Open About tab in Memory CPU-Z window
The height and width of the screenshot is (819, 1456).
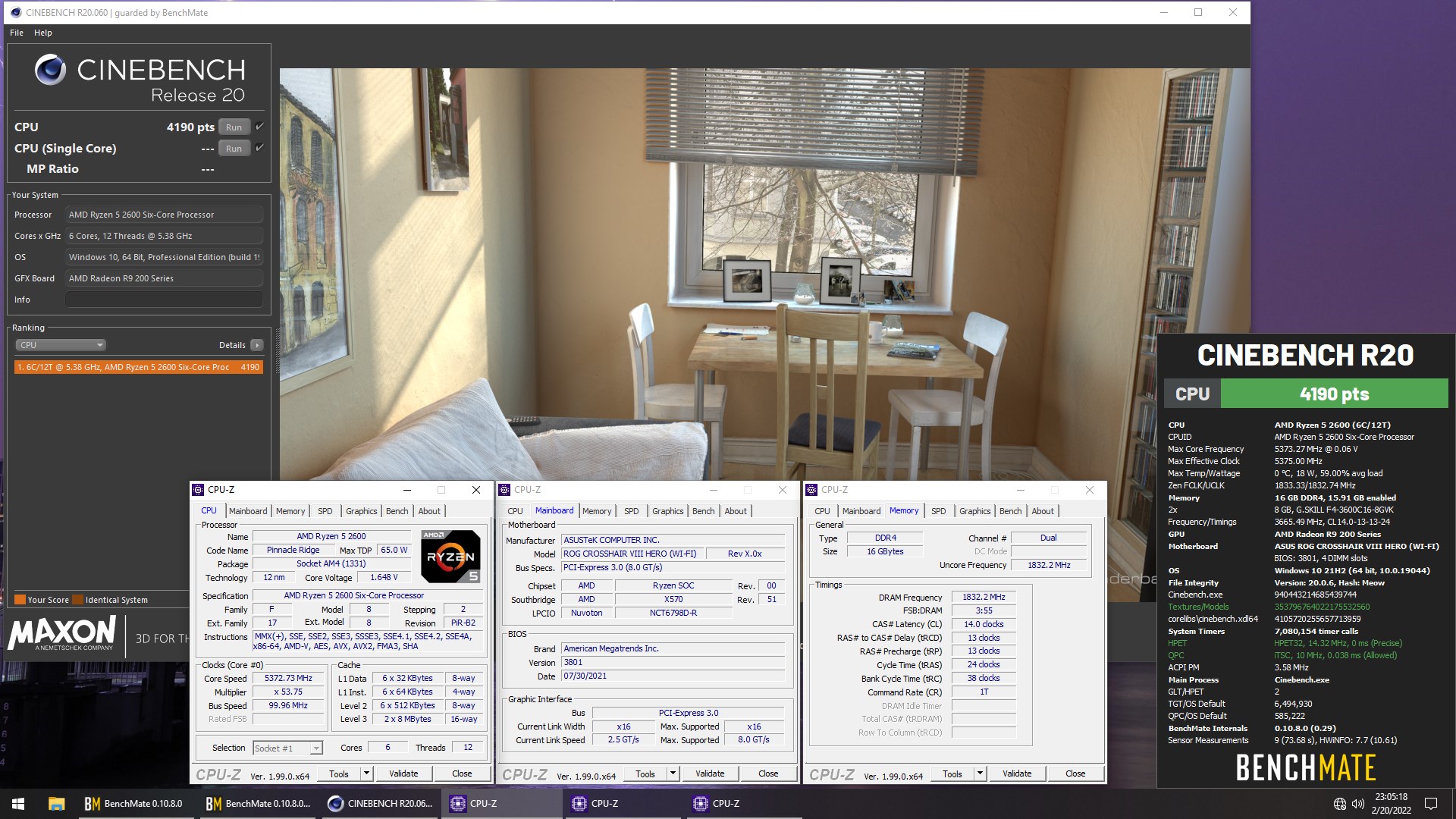pyautogui.click(x=1043, y=511)
